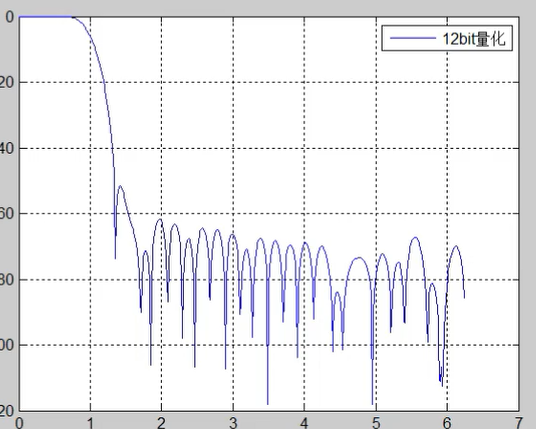Click x-axis tick label 1
Viewport: 536px width, 429px height.
[x=90, y=423]
